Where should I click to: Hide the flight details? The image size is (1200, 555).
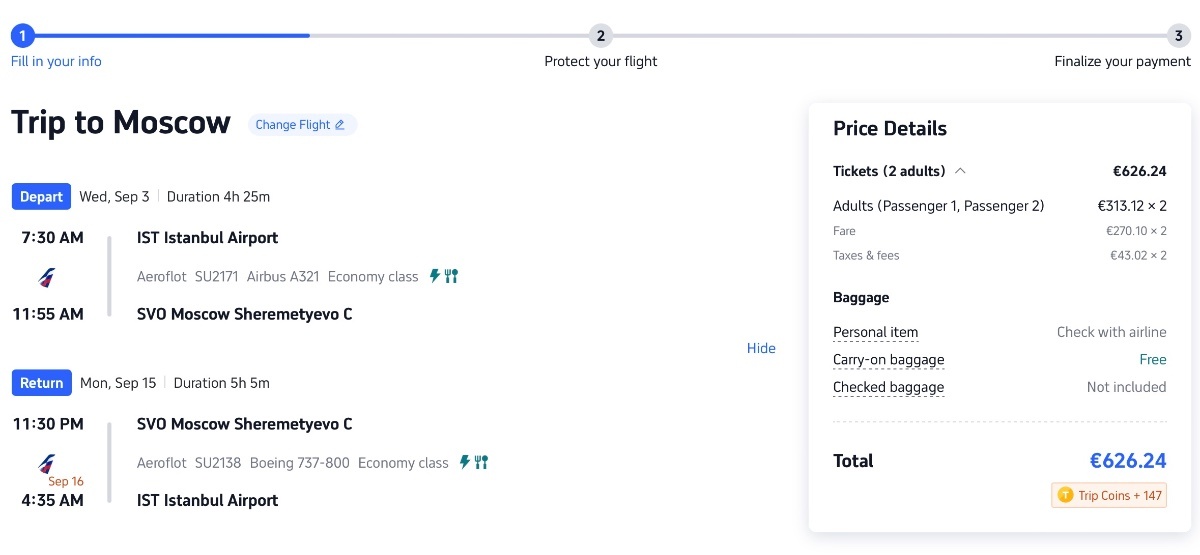coord(761,348)
